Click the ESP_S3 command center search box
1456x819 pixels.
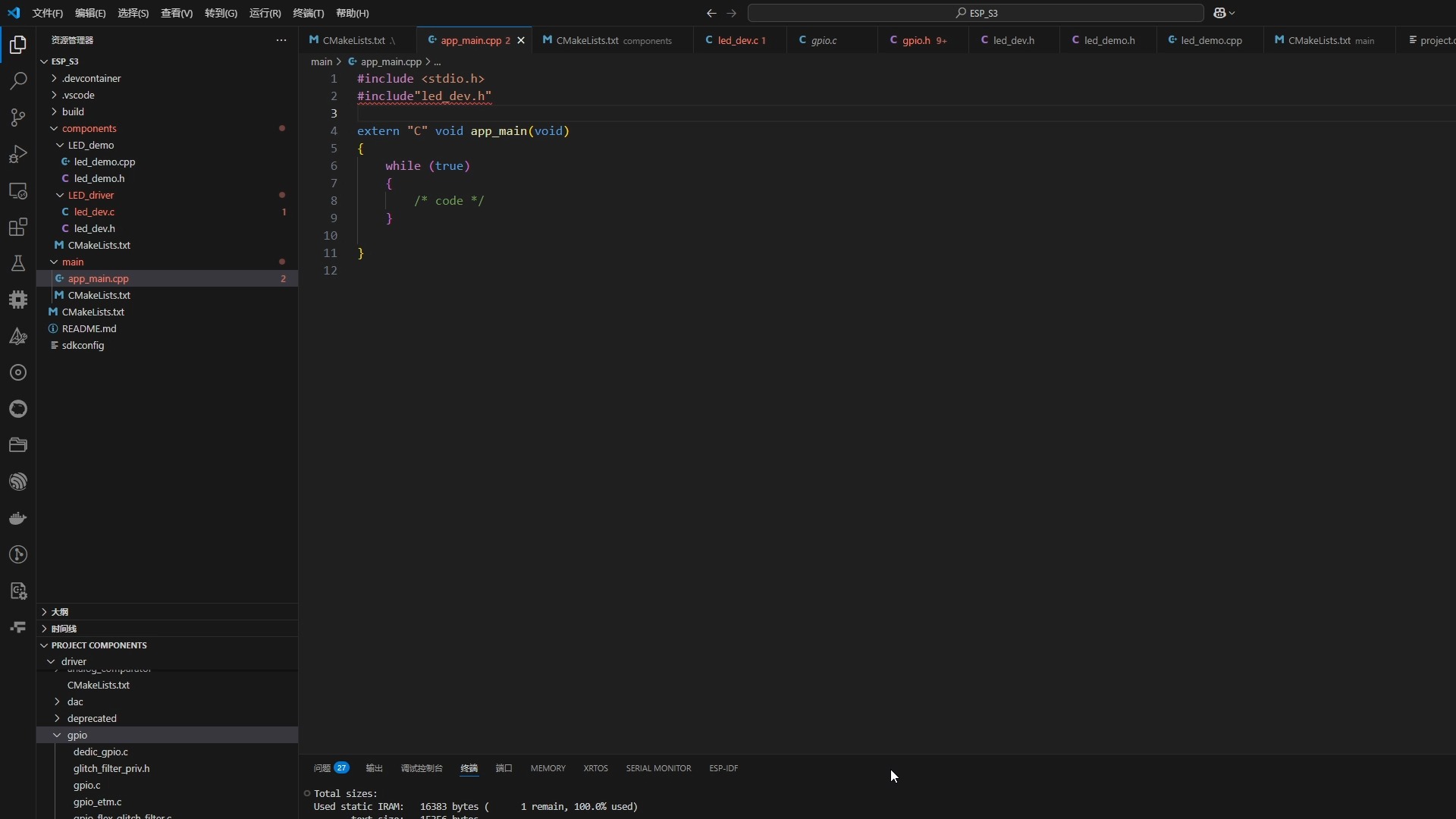pos(975,13)
